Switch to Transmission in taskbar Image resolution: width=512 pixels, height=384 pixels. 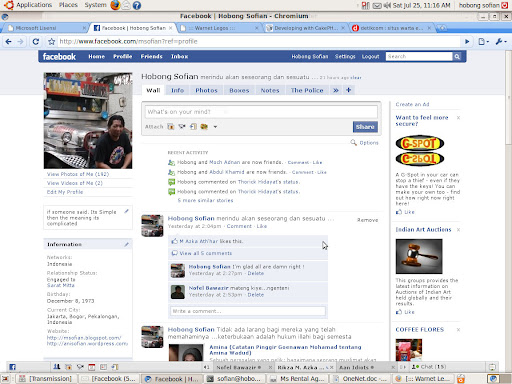[x=46, y=379]
